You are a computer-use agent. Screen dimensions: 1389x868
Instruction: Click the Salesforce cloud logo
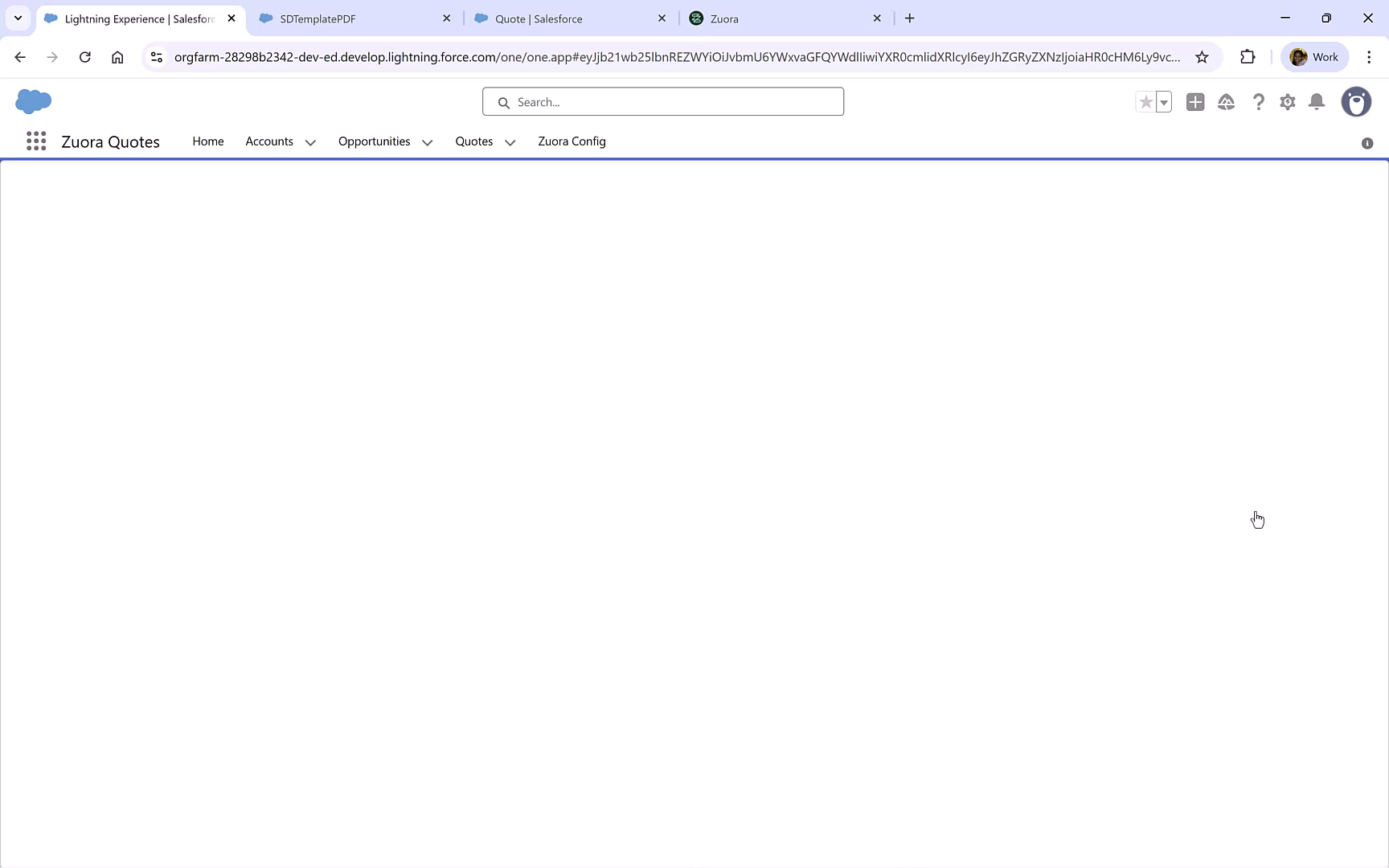[32, 101]
